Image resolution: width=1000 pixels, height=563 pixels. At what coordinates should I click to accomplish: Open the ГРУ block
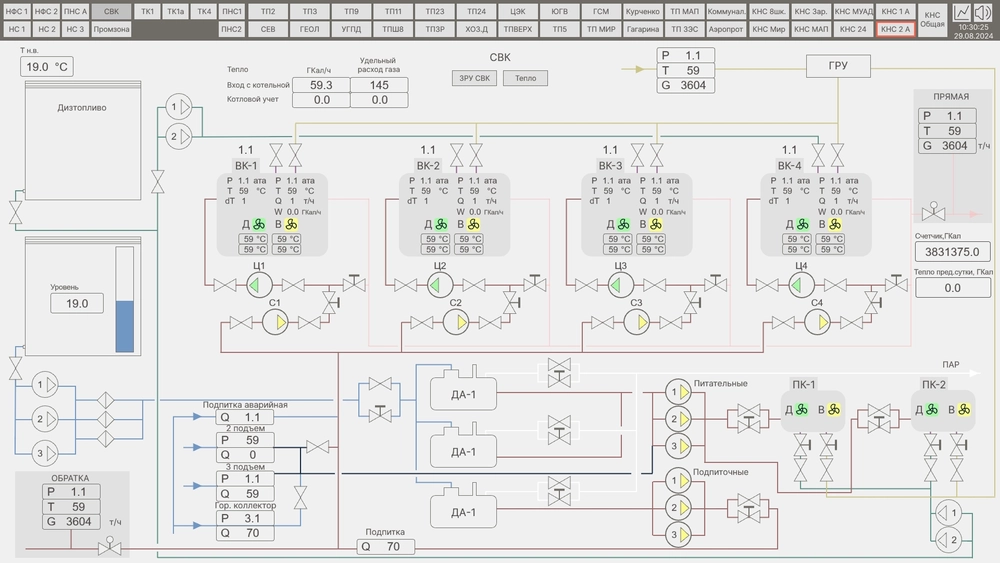coord(838,66)
